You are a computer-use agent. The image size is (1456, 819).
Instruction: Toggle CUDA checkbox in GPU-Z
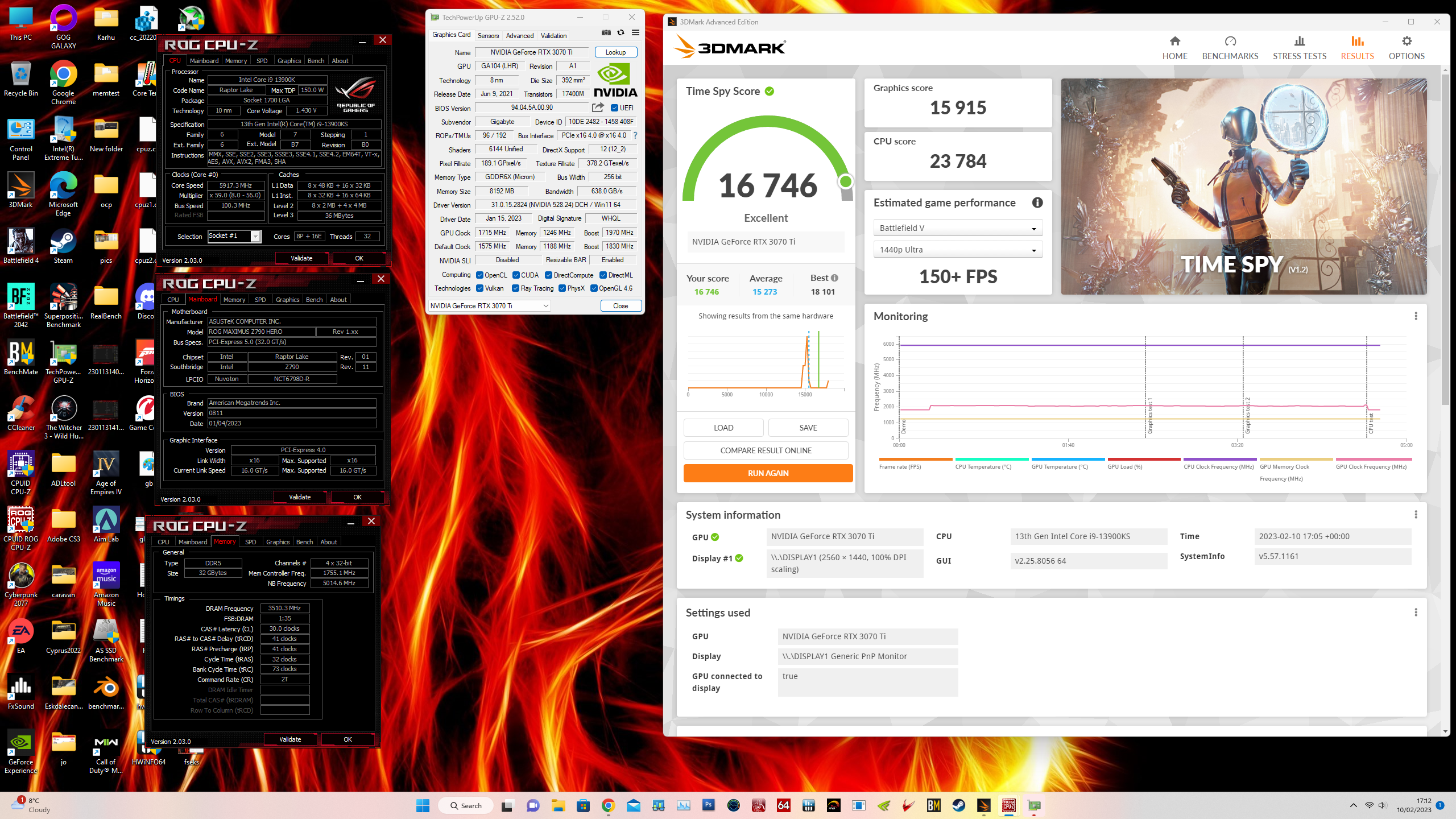516,275
